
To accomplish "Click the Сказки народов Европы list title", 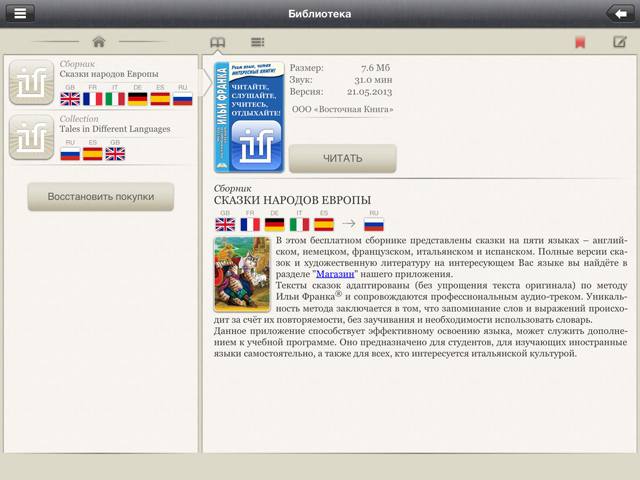I will pos(109,74).
